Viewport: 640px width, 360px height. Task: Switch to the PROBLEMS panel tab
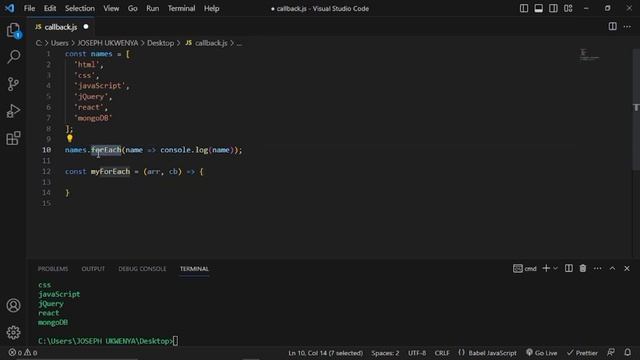(53, 269)
